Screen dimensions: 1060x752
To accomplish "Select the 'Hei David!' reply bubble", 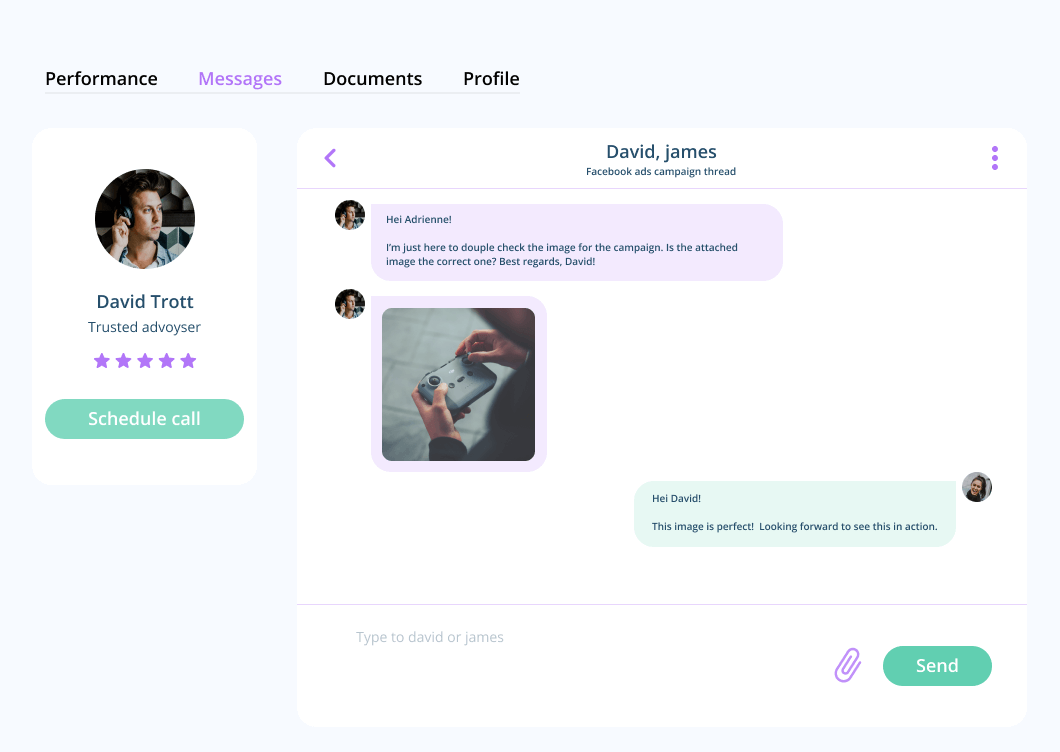I will 795,513.
